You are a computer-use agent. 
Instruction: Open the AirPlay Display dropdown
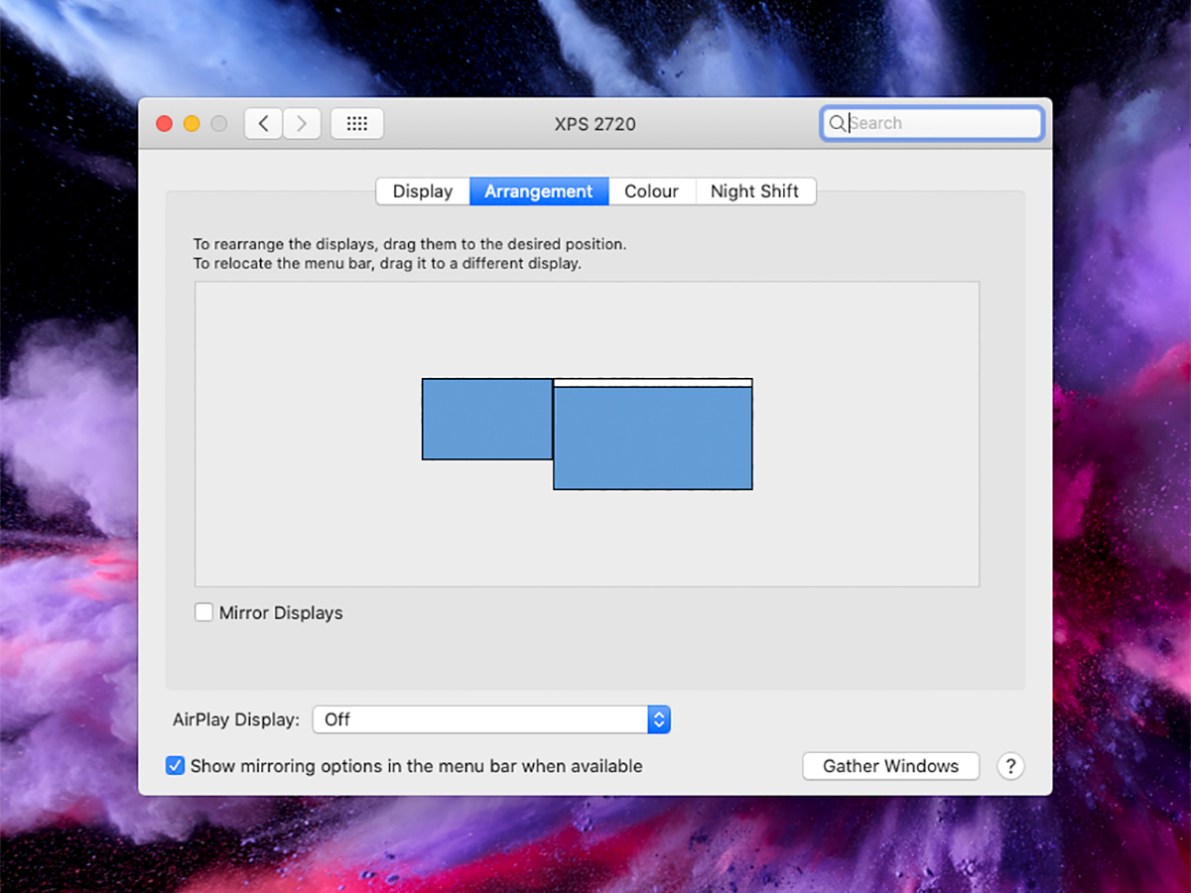(490, 719)
